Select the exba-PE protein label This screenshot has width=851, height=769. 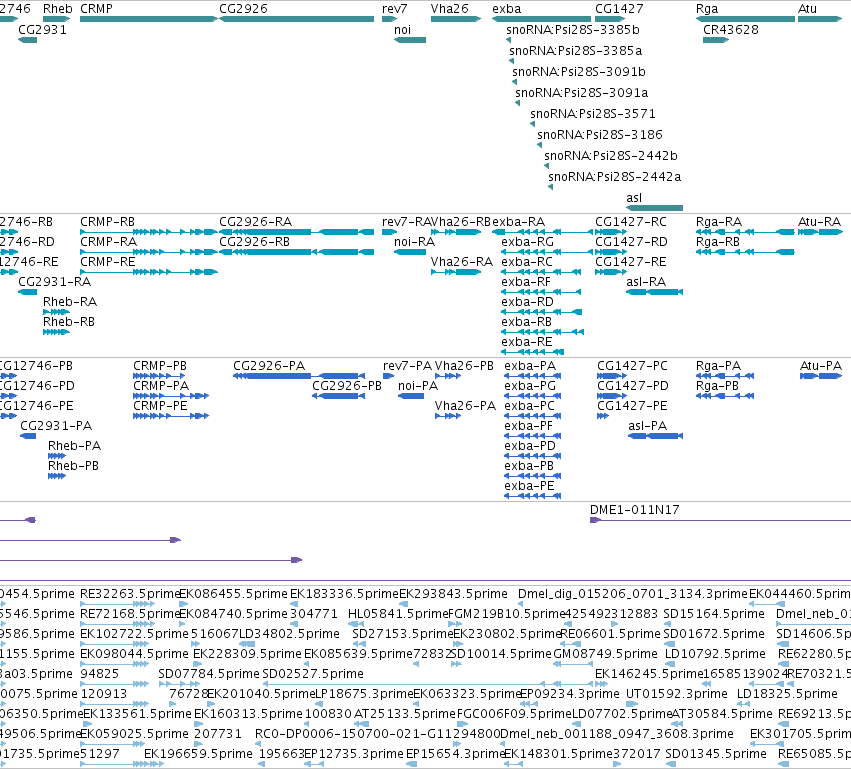(529, 486)
